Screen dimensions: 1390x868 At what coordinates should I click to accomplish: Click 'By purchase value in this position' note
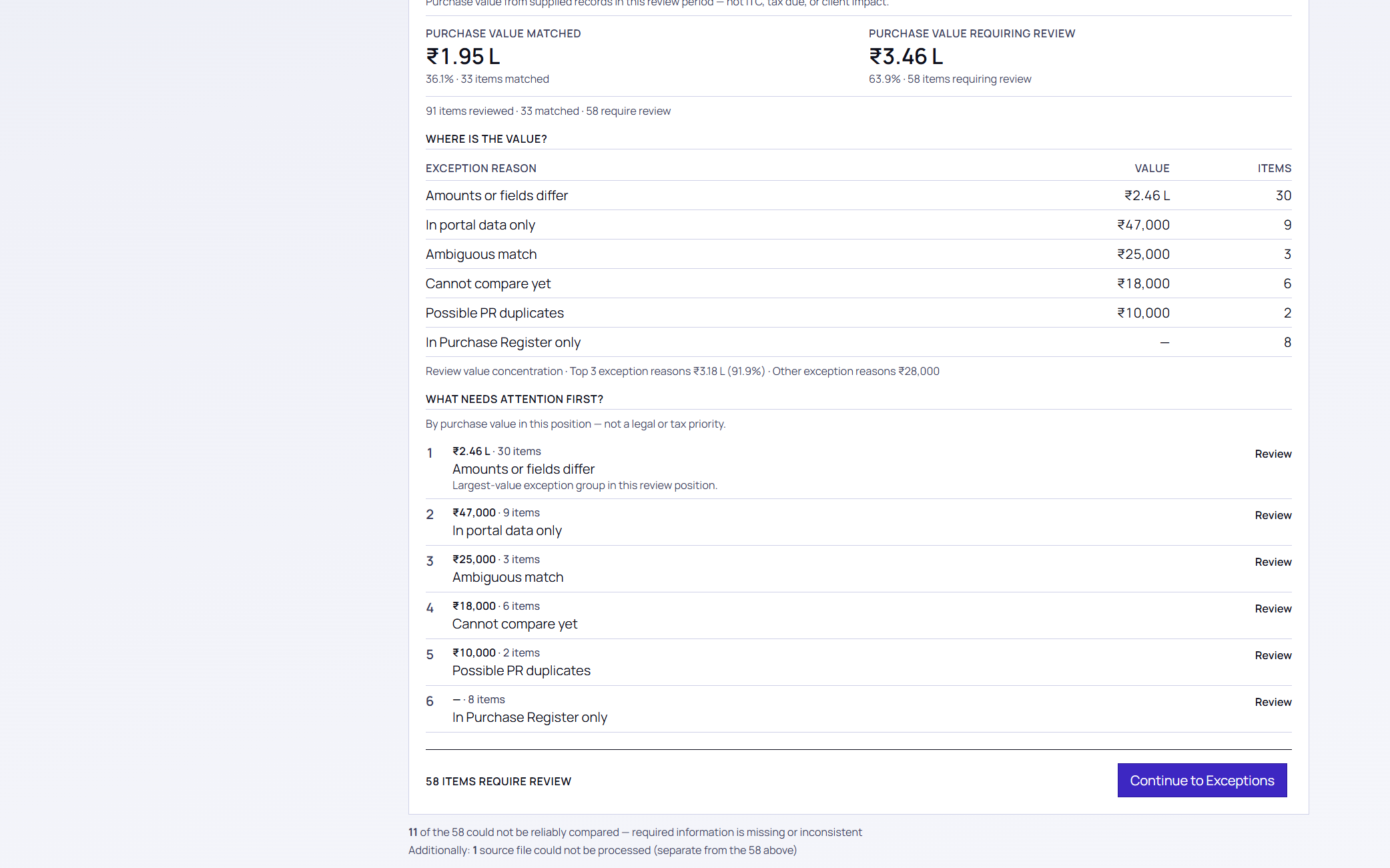click(x=575, y=424)
